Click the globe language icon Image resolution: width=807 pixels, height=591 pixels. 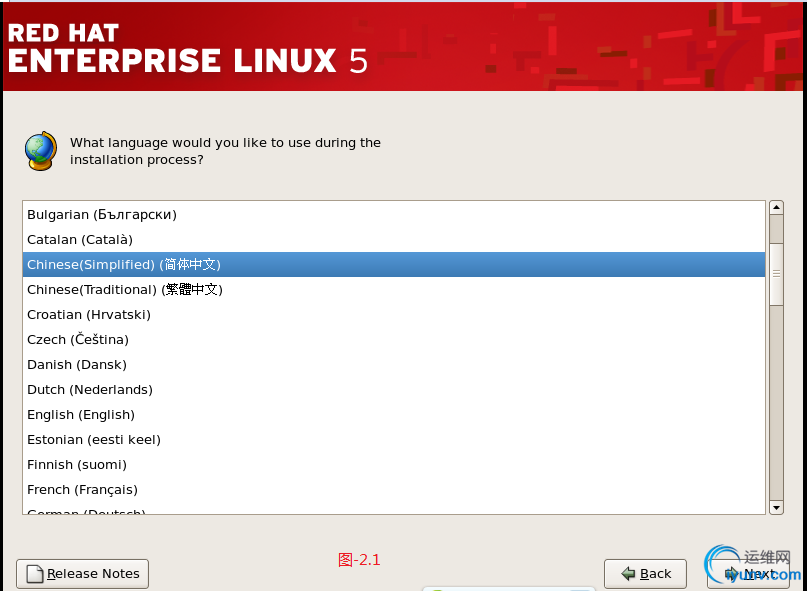coord(40,151)
